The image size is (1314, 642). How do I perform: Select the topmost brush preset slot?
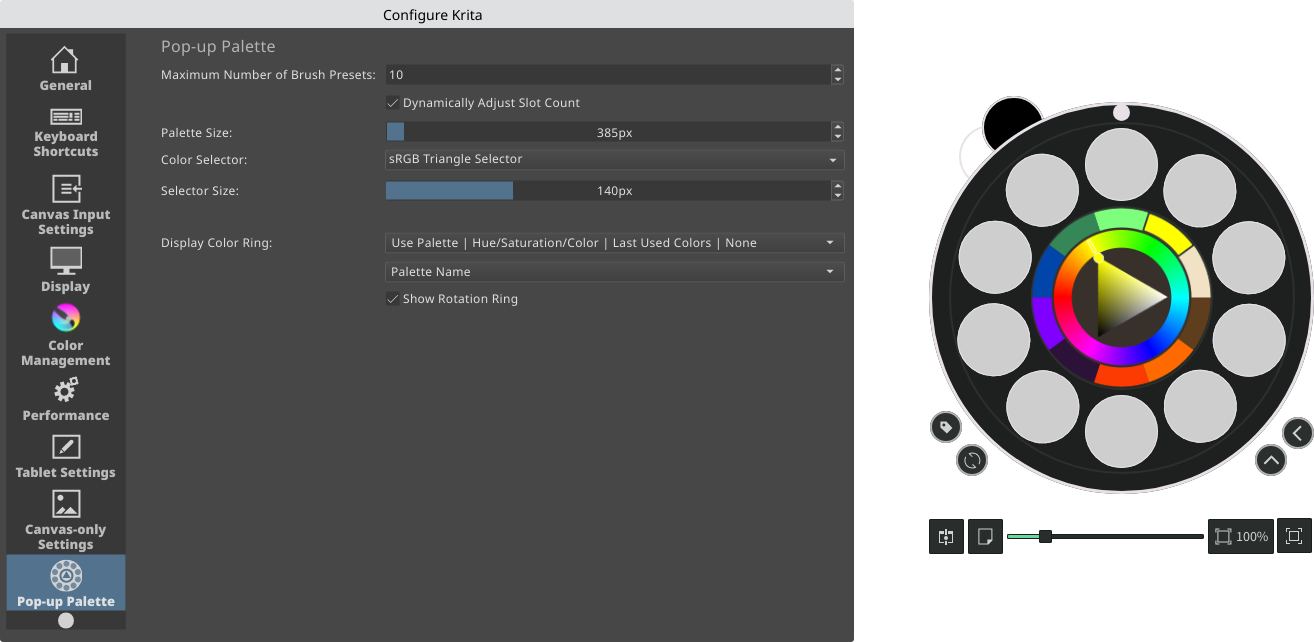point(1121,164)
